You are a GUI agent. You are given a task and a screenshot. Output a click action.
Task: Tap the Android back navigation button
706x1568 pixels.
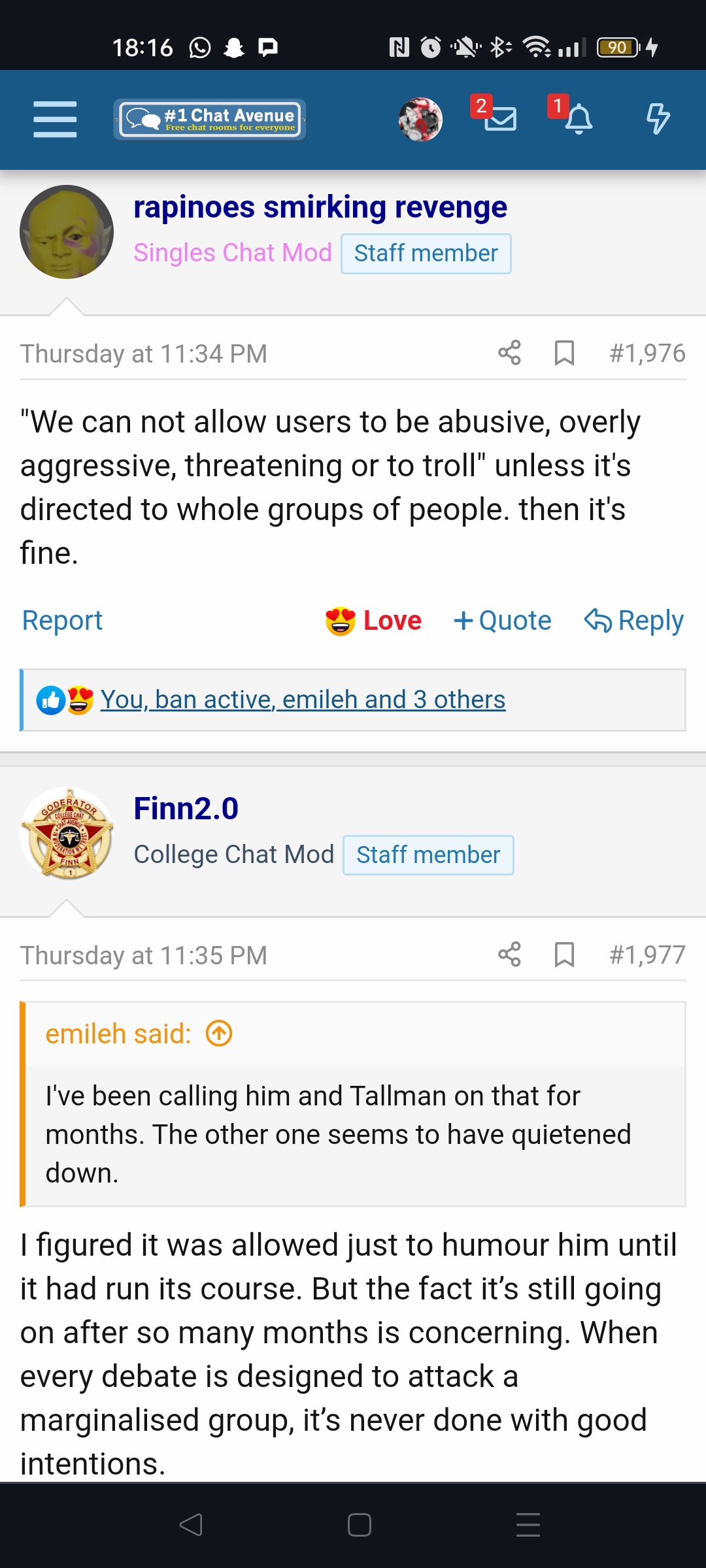tap(191, 1525)
